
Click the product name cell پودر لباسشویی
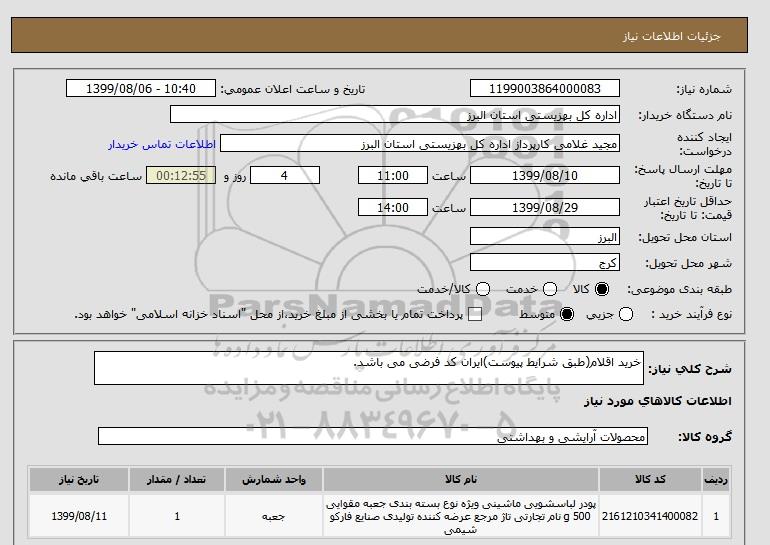point(461,517)
